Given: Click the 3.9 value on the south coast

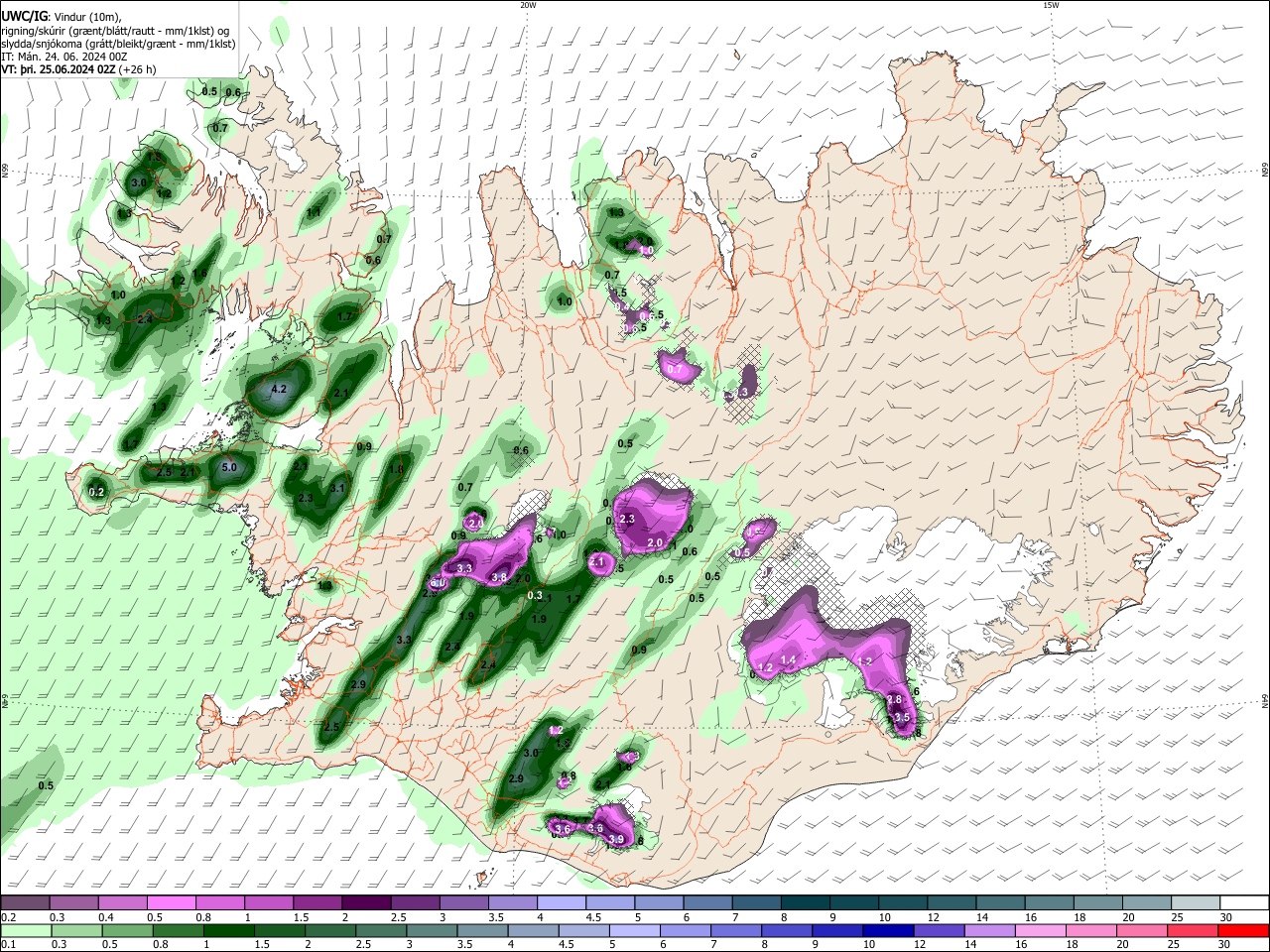Looking at the screenshot, I should pyautogui.click(x=616, y=840).
